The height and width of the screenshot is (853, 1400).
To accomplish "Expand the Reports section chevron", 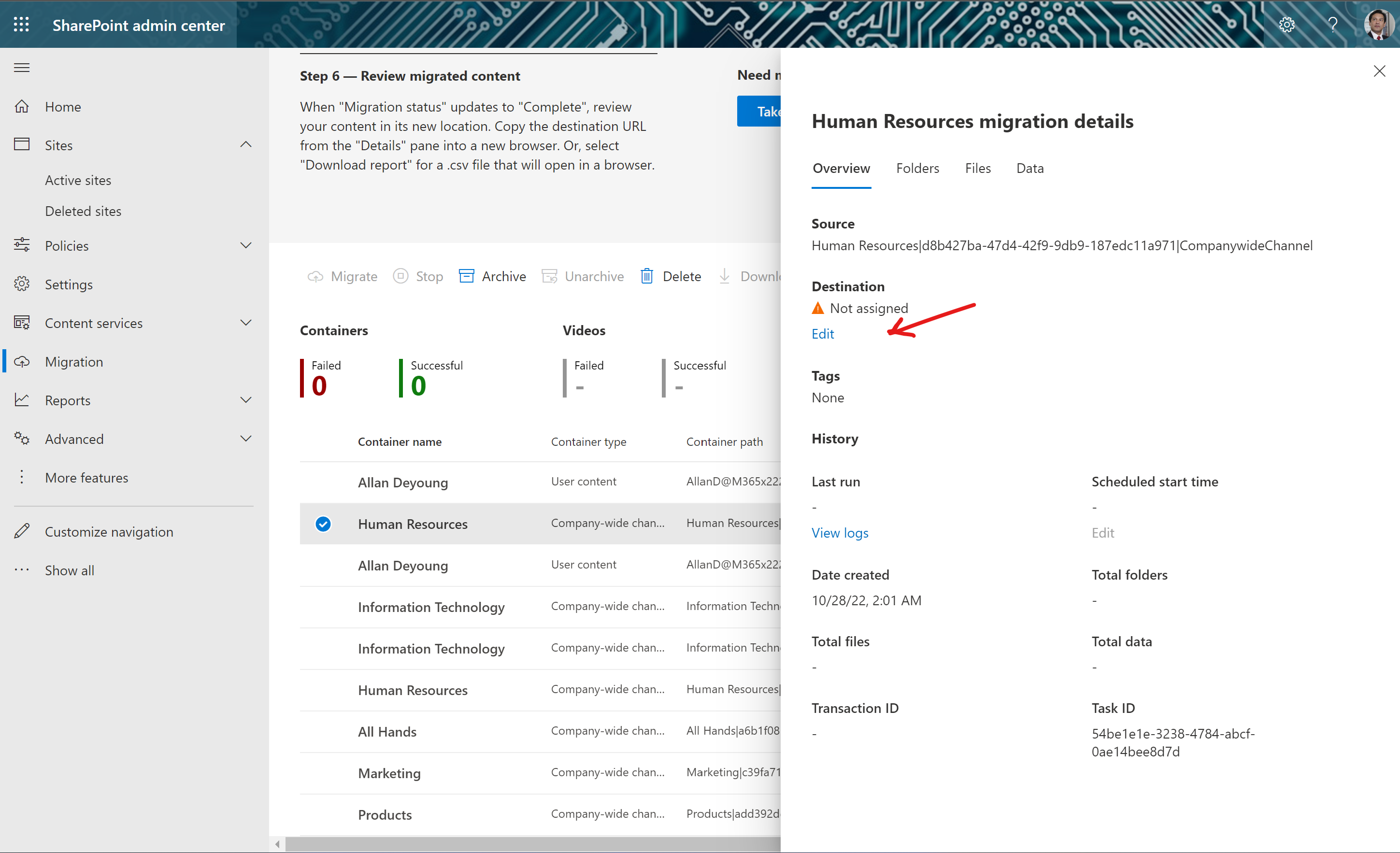I will [246, 400].
